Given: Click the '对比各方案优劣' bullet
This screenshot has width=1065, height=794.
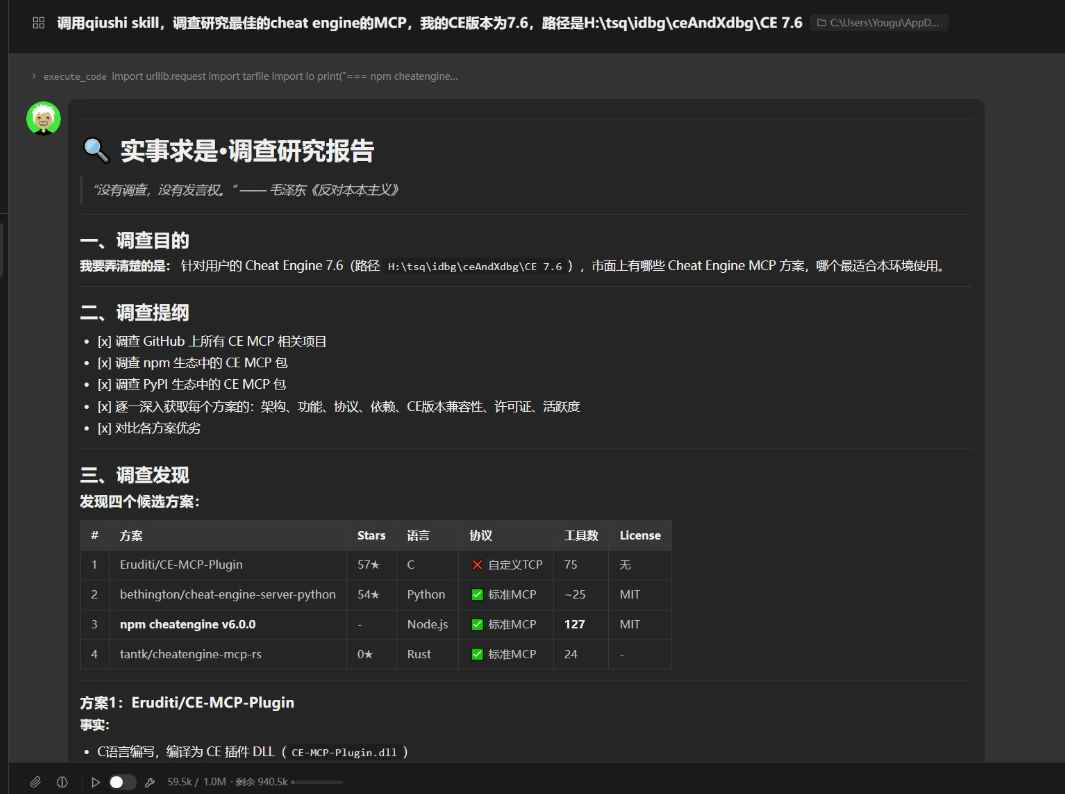Looking at the screenshot, I should click(x=149, y=428).
